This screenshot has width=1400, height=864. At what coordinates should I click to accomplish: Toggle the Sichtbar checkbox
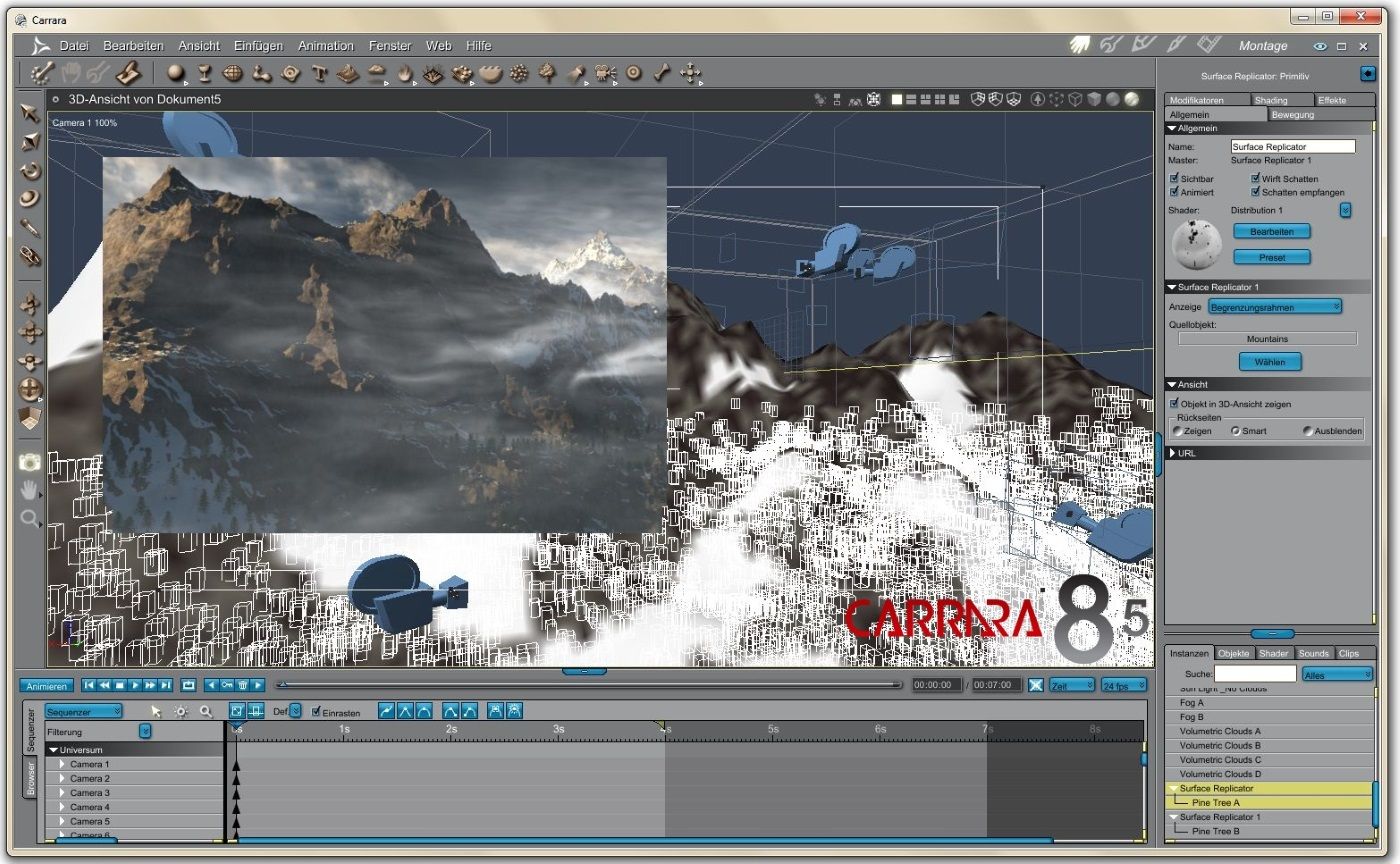click(x=1175, y=179)
